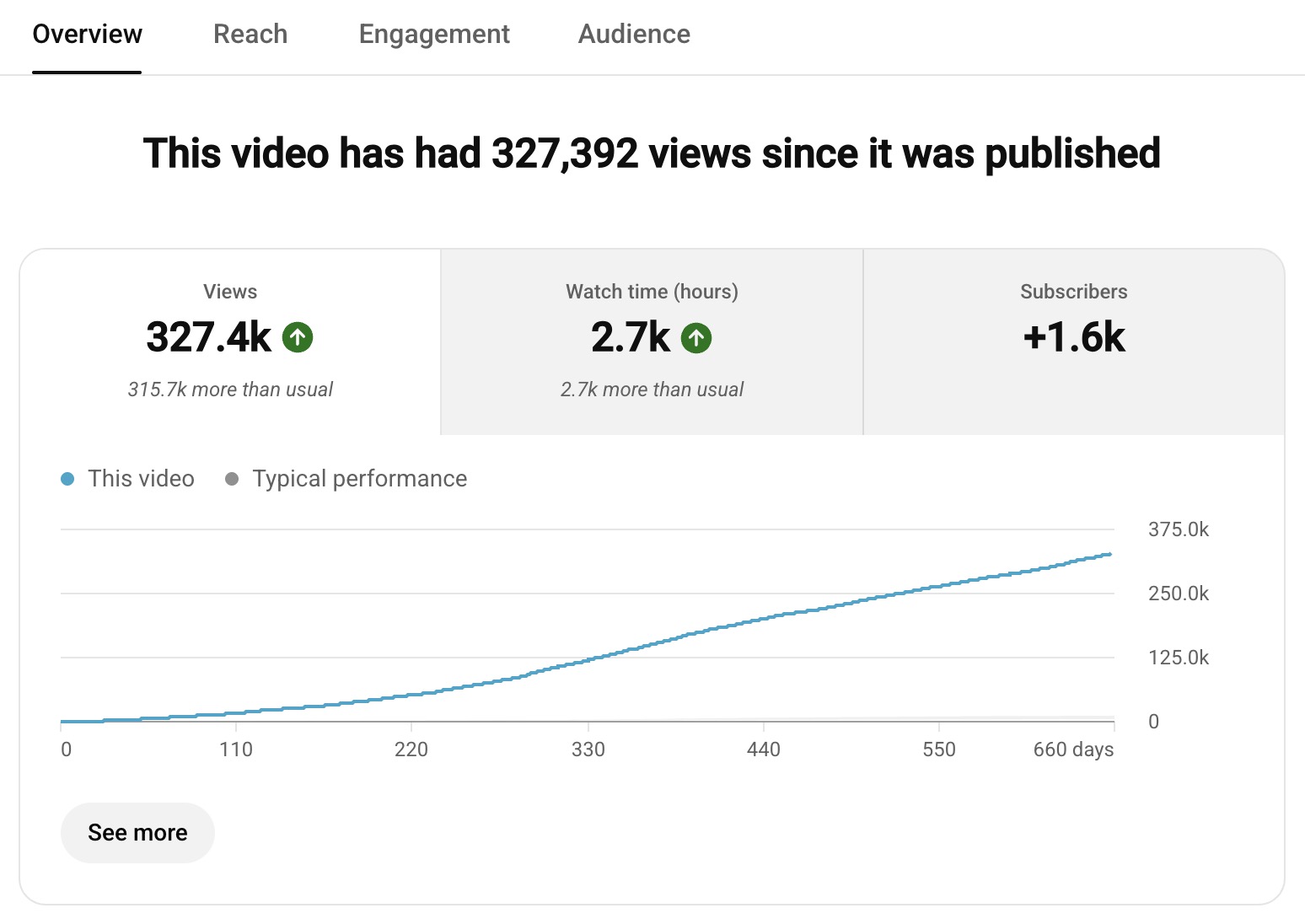Click the +1.6k subscribers value

(x=1074, y=337)
